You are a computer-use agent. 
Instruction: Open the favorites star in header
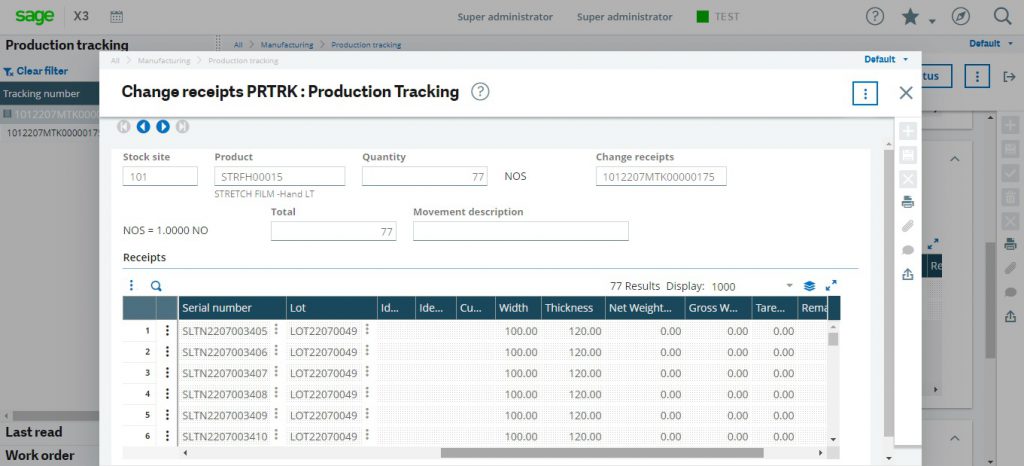click(910, 17)
